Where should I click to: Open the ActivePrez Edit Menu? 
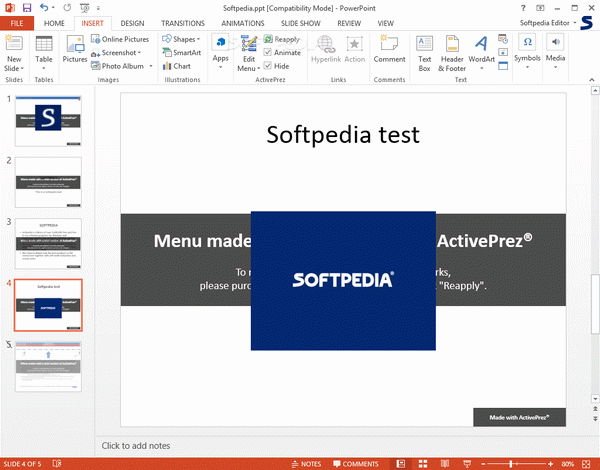pos(249,53)
